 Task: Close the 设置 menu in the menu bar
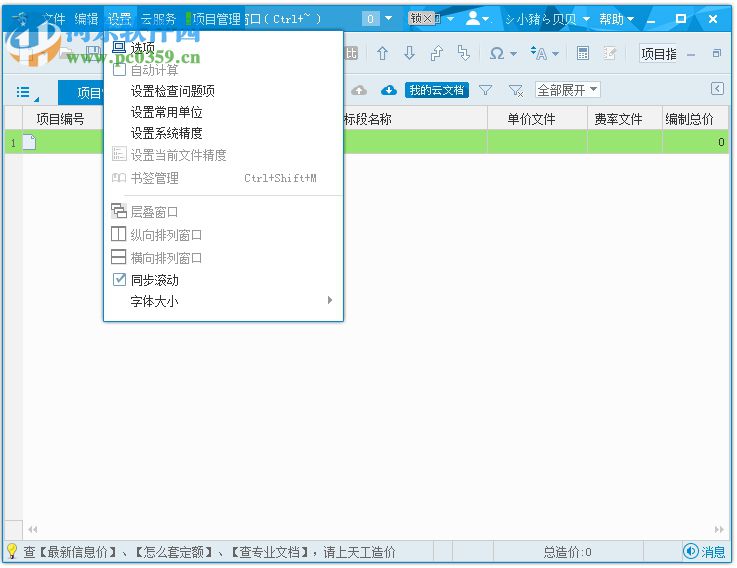120,19
